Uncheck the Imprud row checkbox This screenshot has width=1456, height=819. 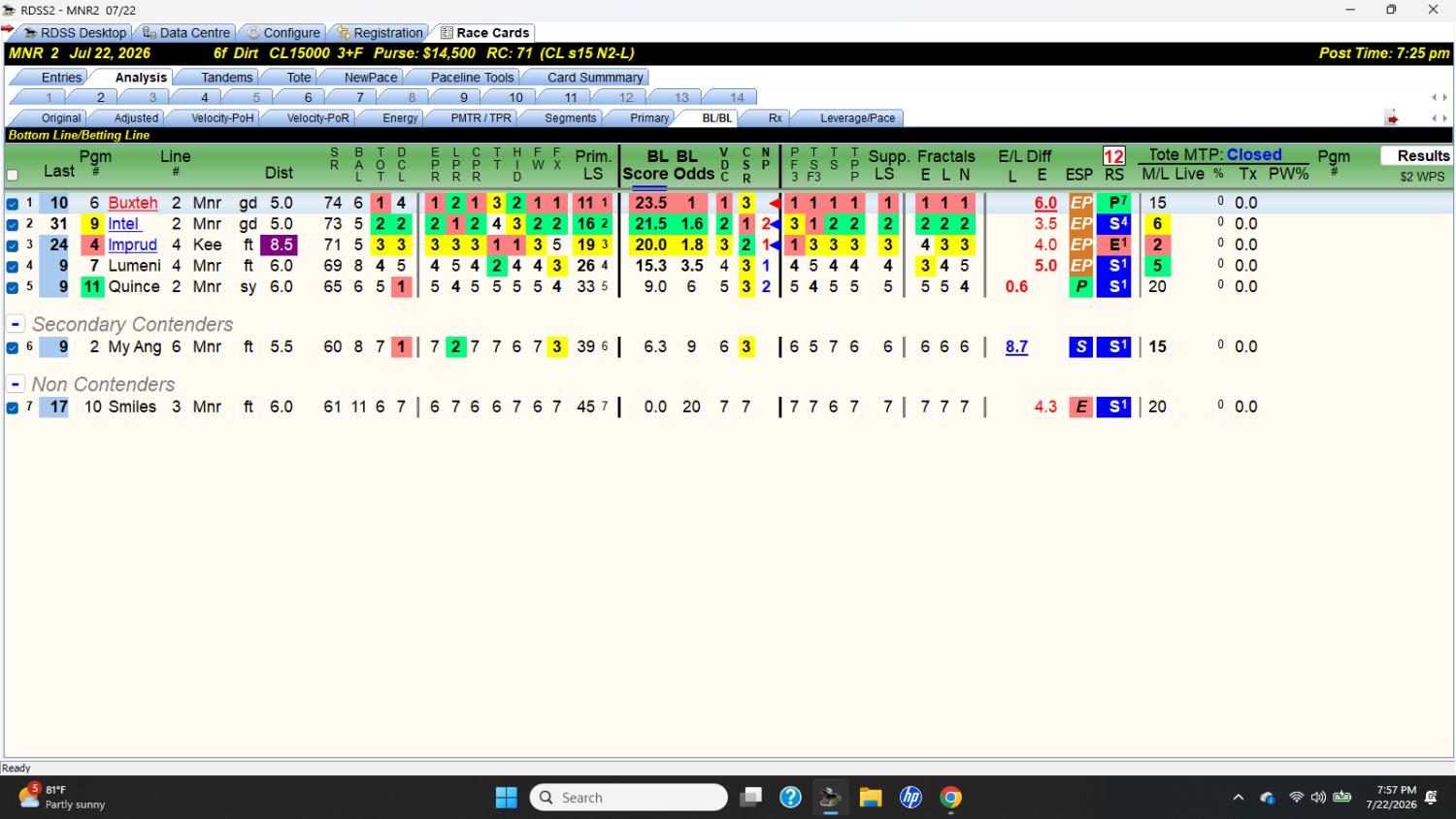[13, 246]
